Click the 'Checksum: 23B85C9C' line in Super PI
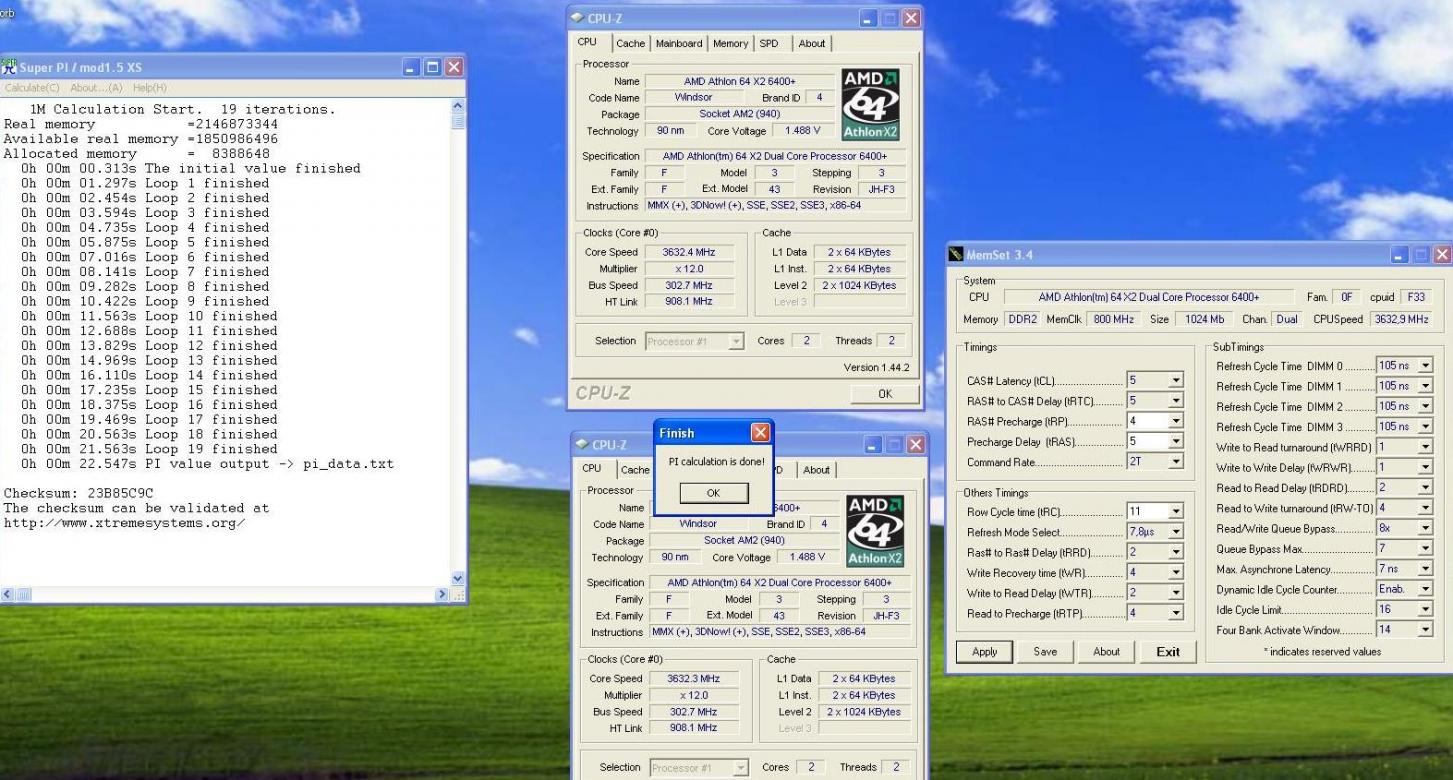The height and width of the screenshot is (780, 1453). coord(78,493)
